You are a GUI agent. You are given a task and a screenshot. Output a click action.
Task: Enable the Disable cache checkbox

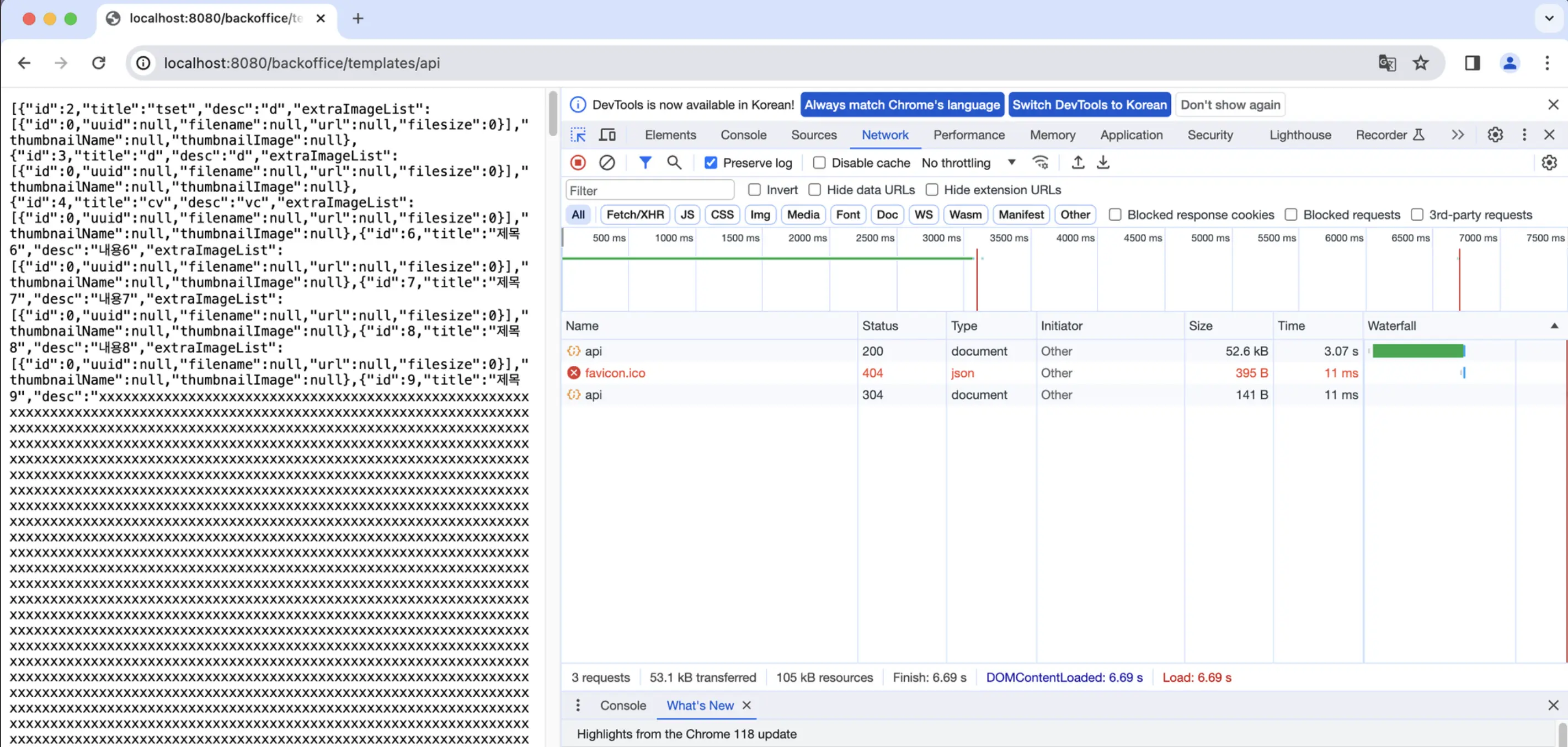pos(819,163)
